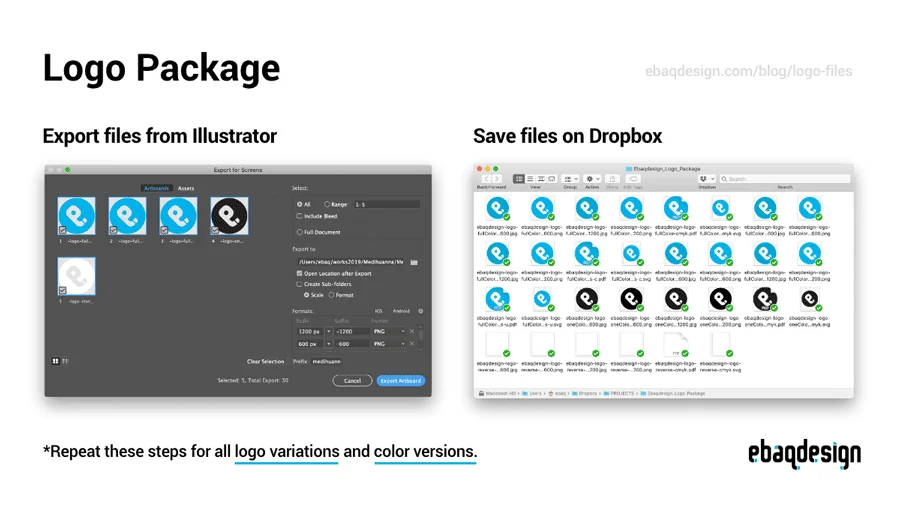The height and width of the screenshot is (506, 900).
Task: Go forward in the Finder window
Action: [497, 179]
